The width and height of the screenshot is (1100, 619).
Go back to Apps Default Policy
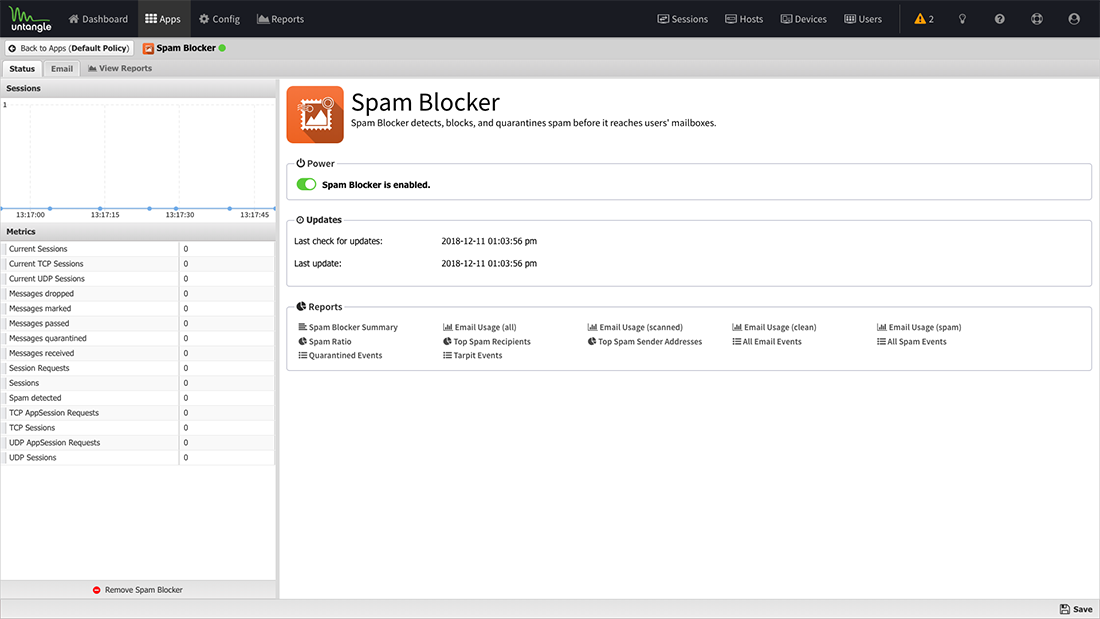click(x=69, y=48)
